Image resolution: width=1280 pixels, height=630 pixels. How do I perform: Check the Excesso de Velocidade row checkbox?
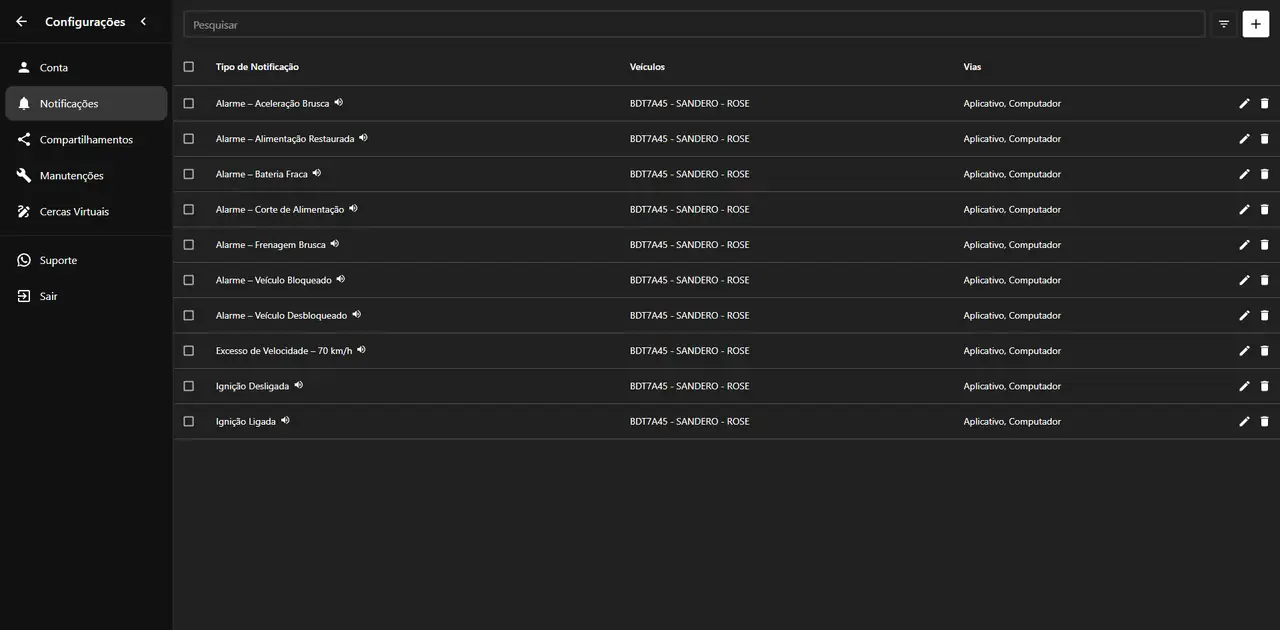coord(189,351)
